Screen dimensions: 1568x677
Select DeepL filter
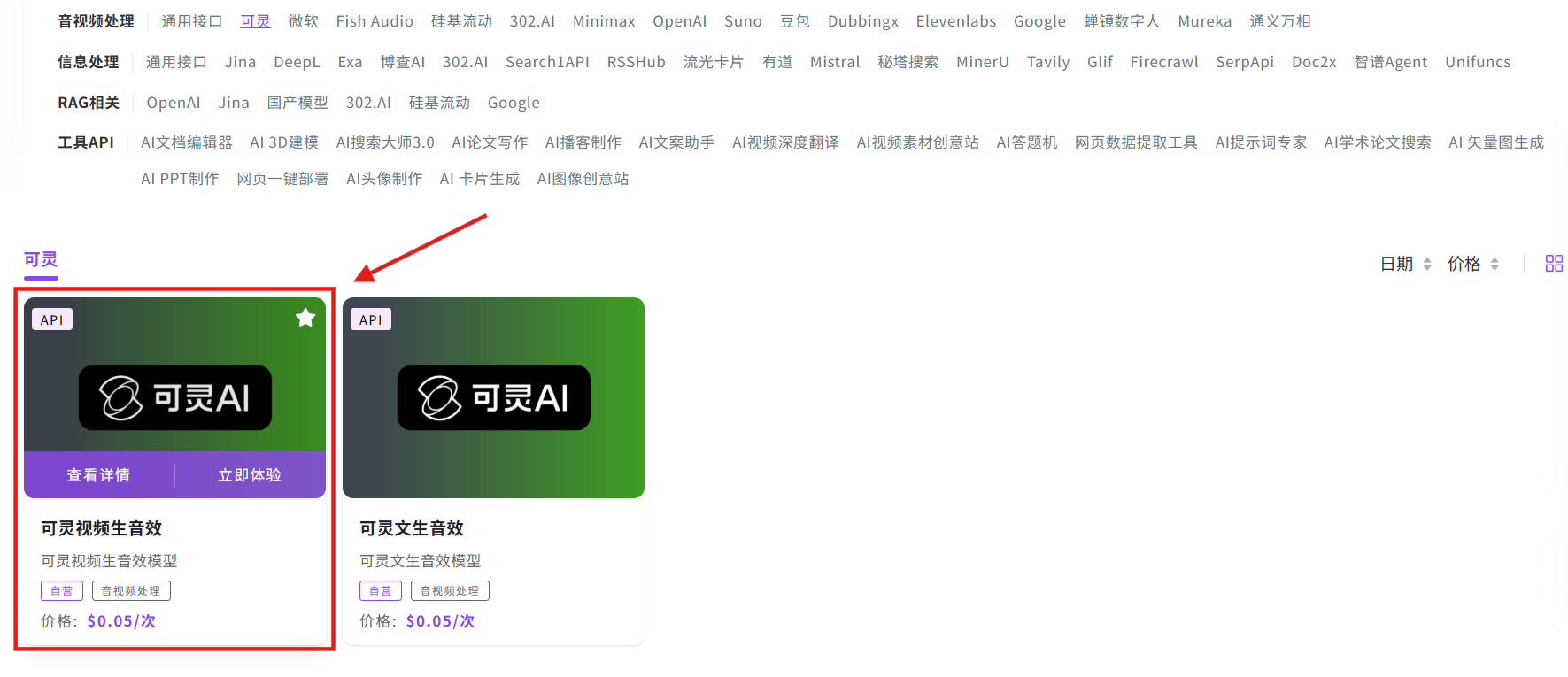[x=297, y=62]
